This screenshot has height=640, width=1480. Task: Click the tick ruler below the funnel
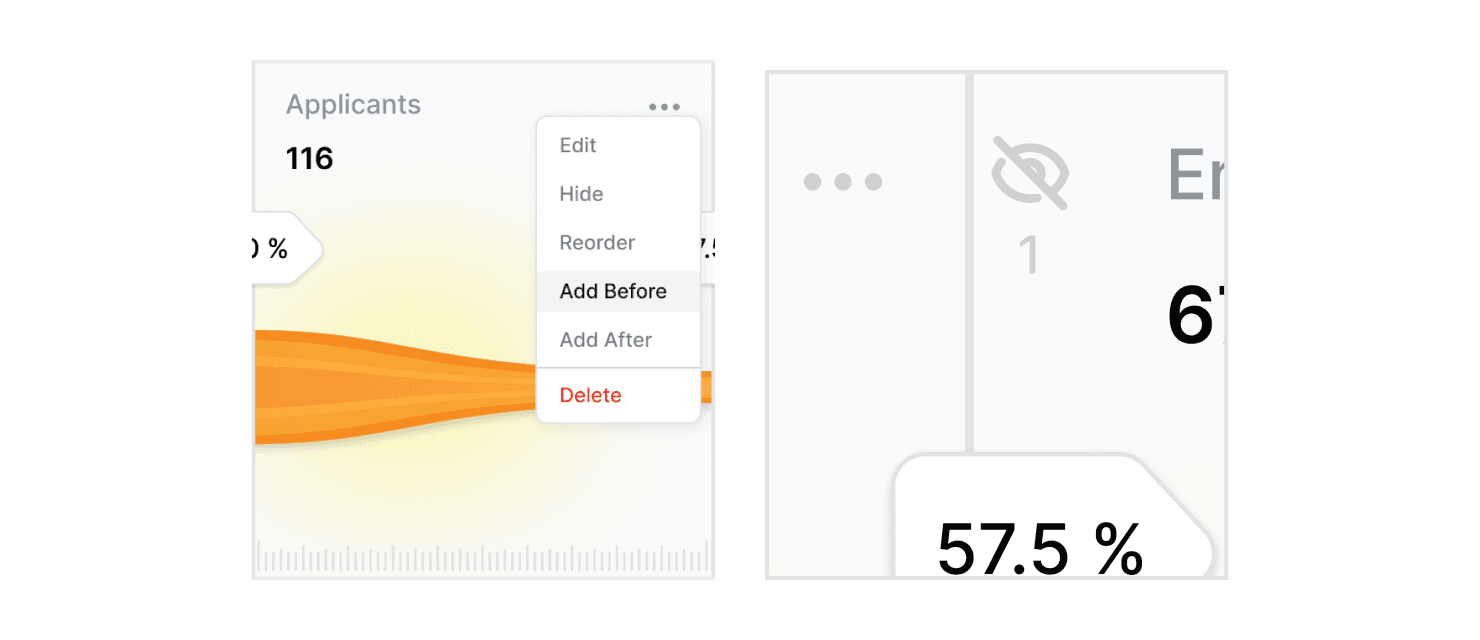click(x=483, y=557)
